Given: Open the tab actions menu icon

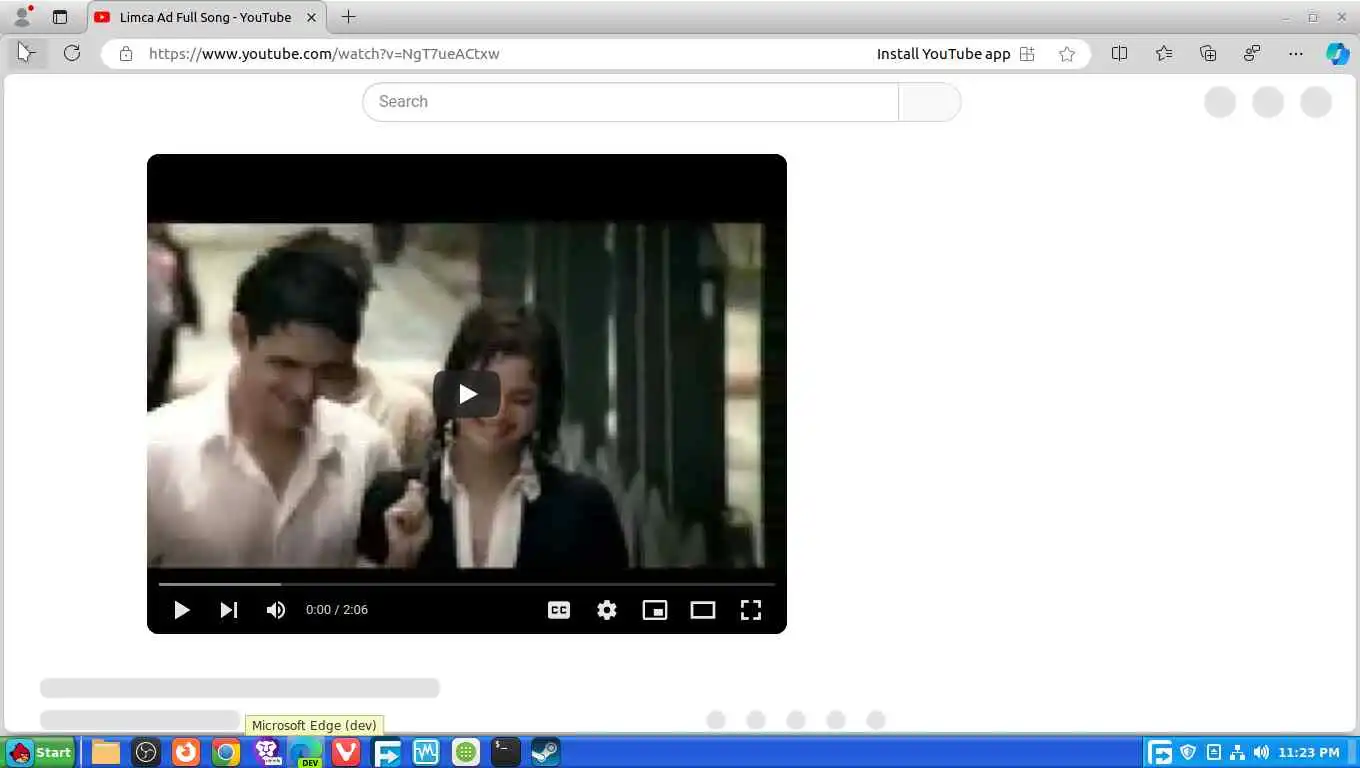Looking at the screenshot, I should coord(60,17).
